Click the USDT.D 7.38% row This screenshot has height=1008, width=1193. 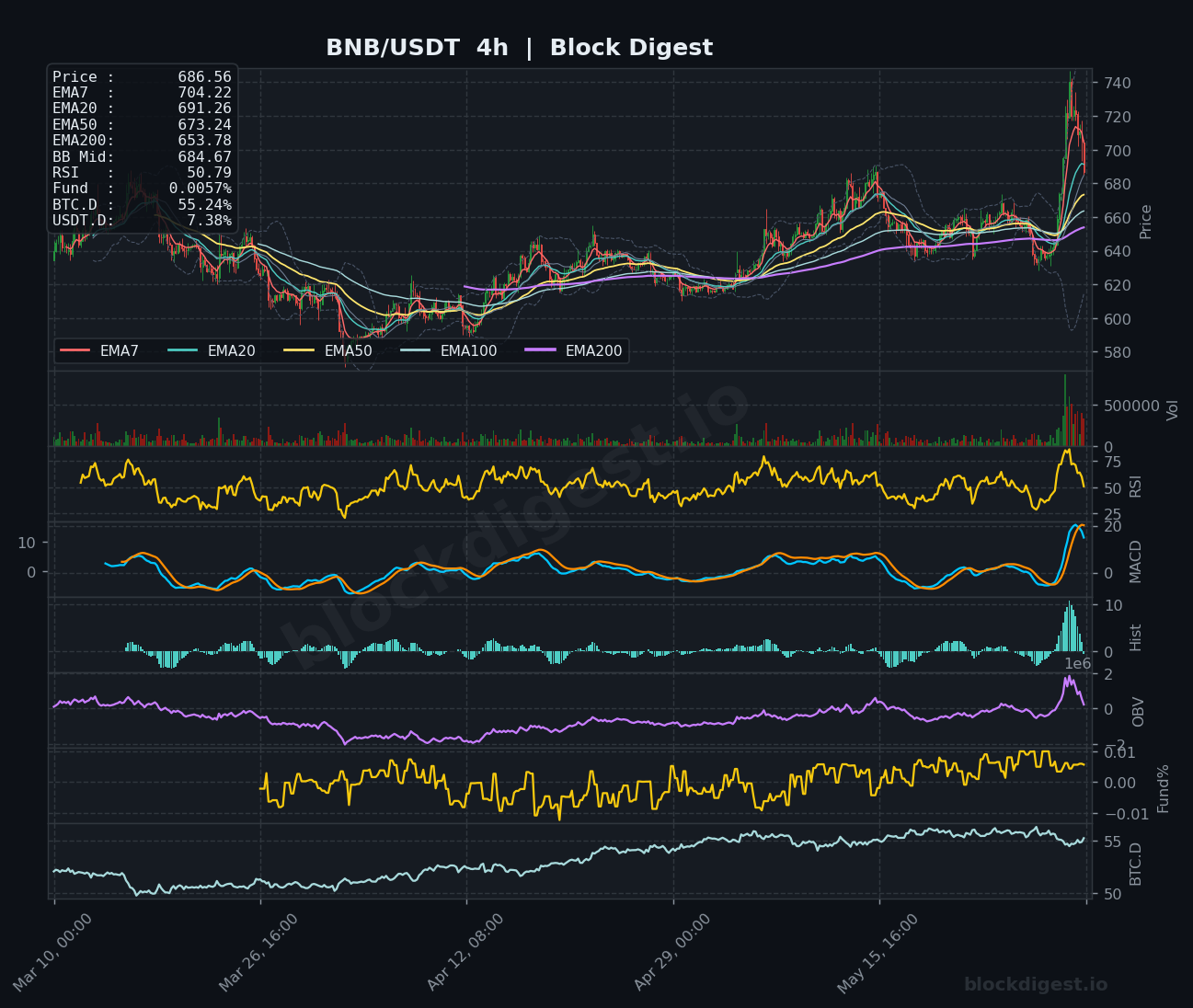142,221
